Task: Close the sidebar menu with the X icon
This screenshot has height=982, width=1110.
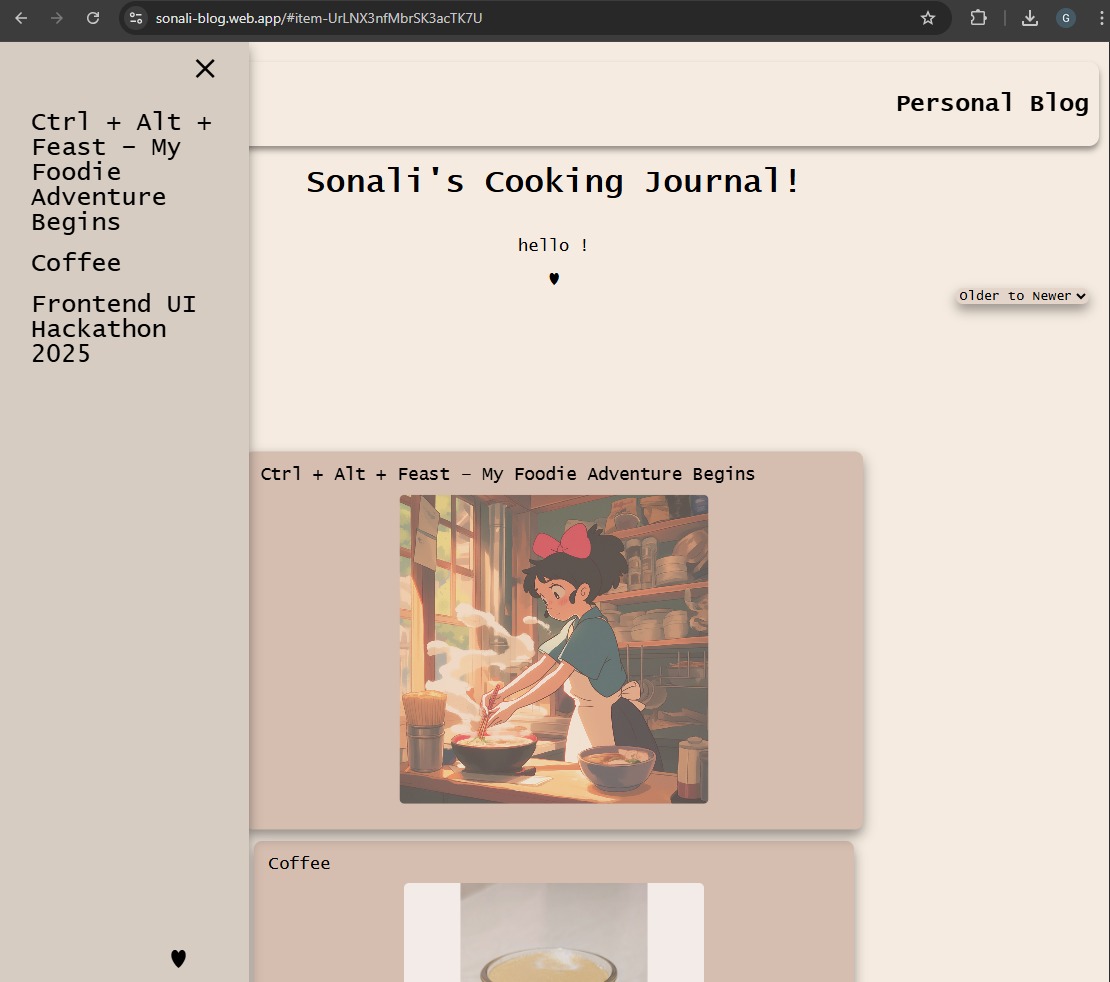Action: click(x=205, y=69)
